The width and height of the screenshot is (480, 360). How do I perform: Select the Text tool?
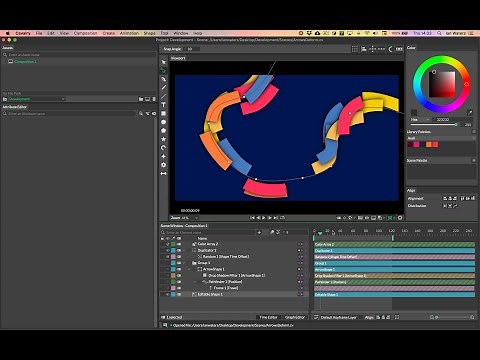pyautogui.click(x=163, y=105)
